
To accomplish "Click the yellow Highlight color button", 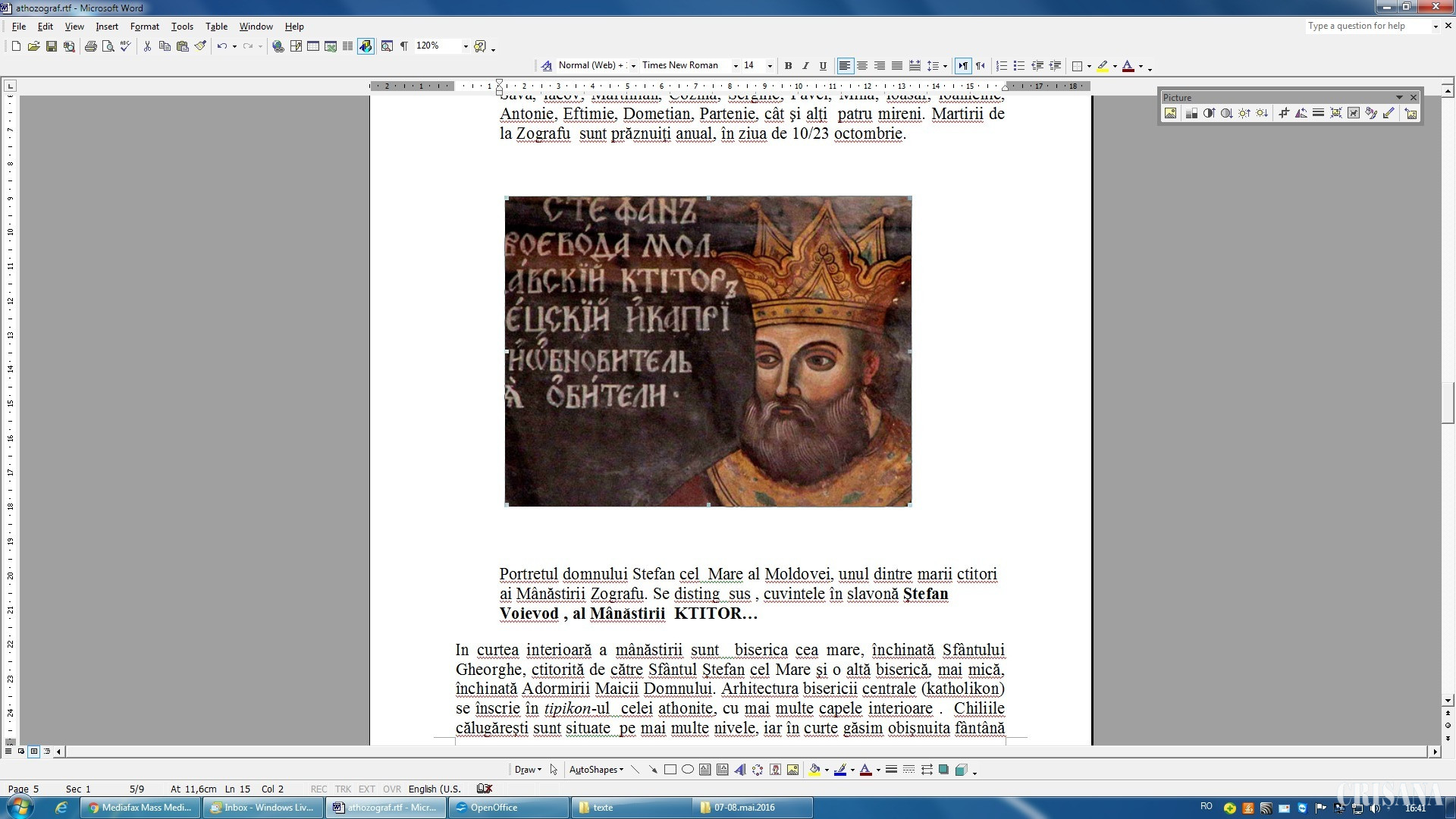I will [x=1103, y=66].
